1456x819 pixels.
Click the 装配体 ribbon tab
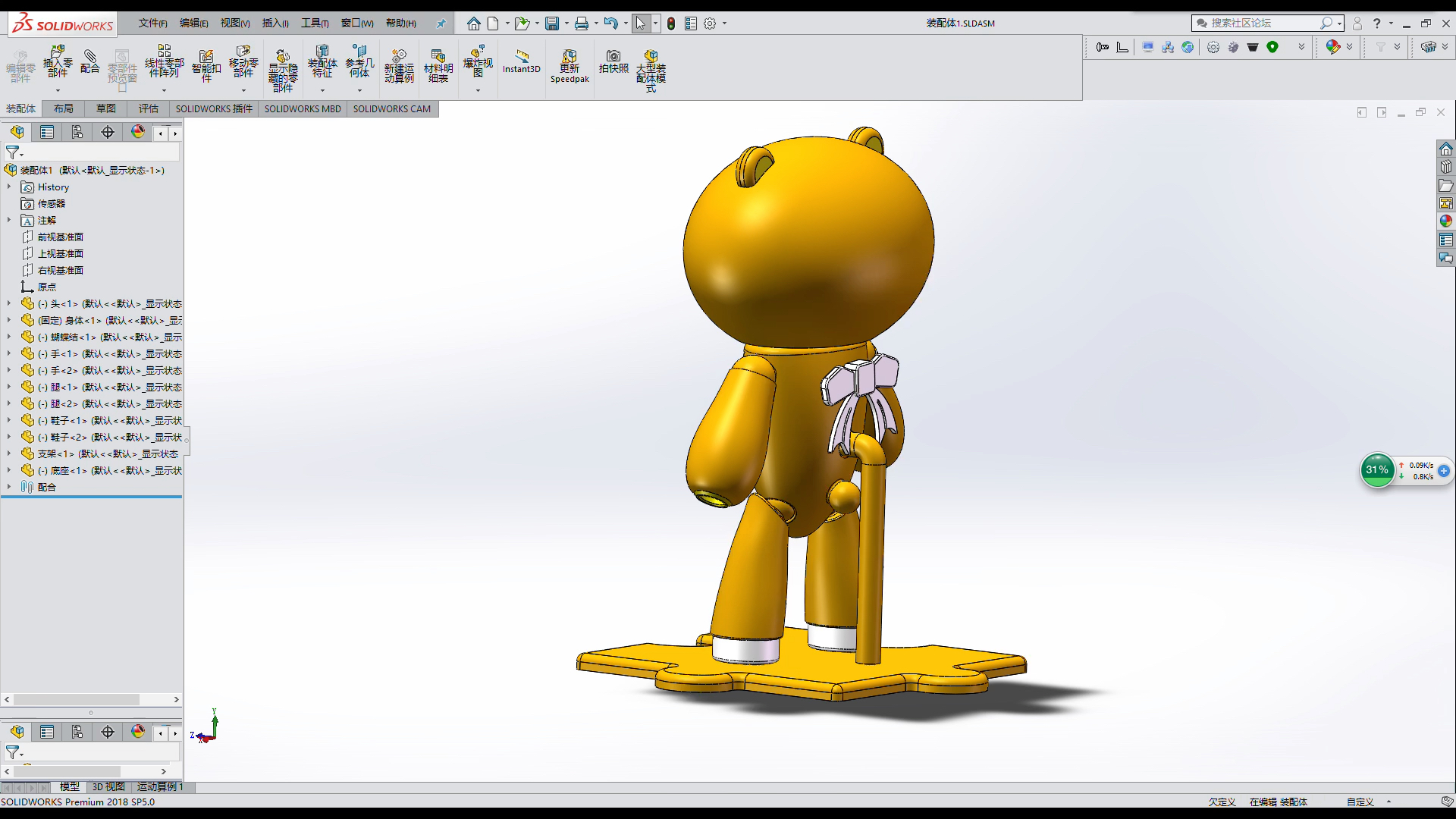[21, 108]
